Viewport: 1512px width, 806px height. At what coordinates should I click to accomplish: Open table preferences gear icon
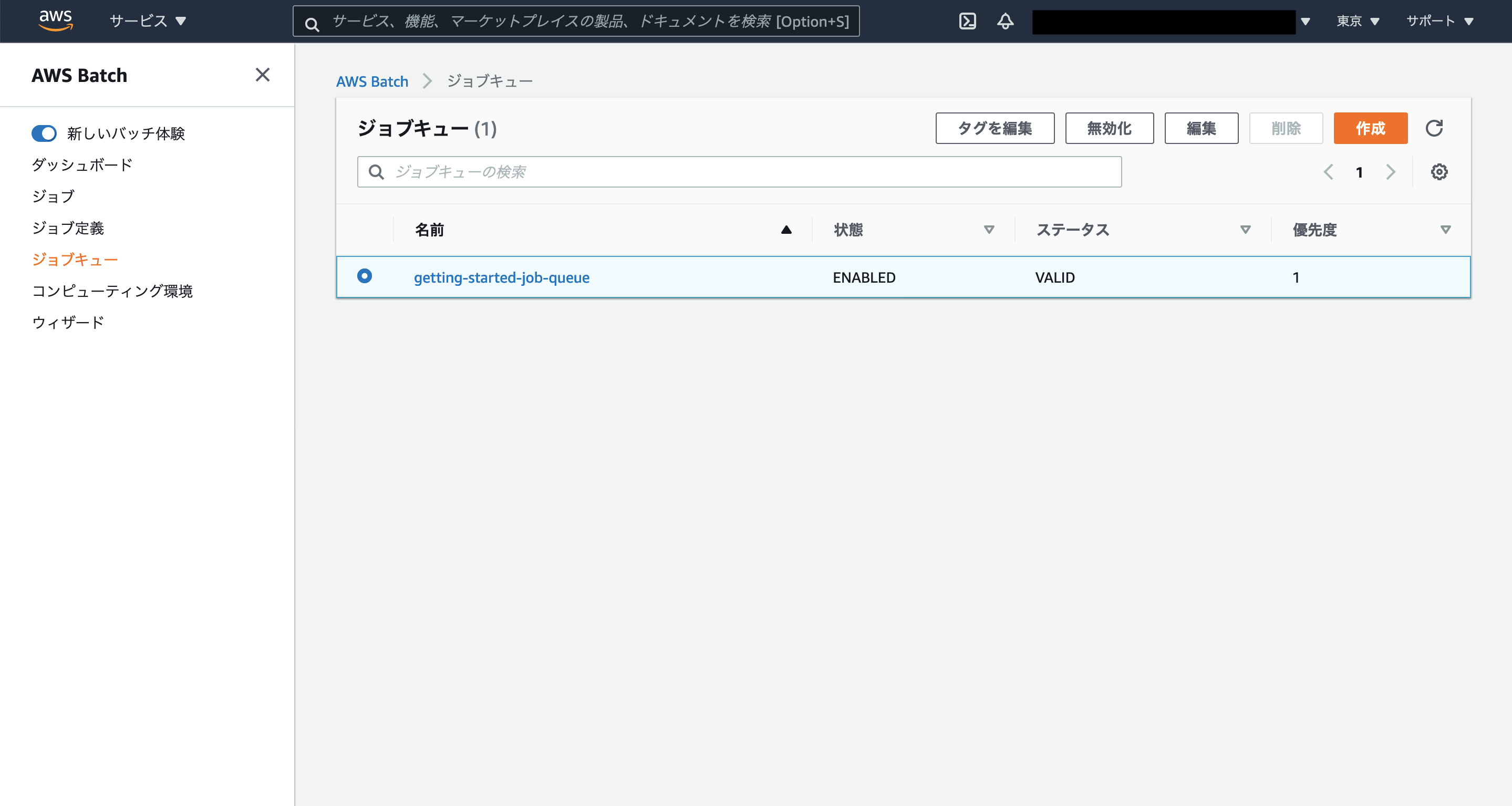1438,172
